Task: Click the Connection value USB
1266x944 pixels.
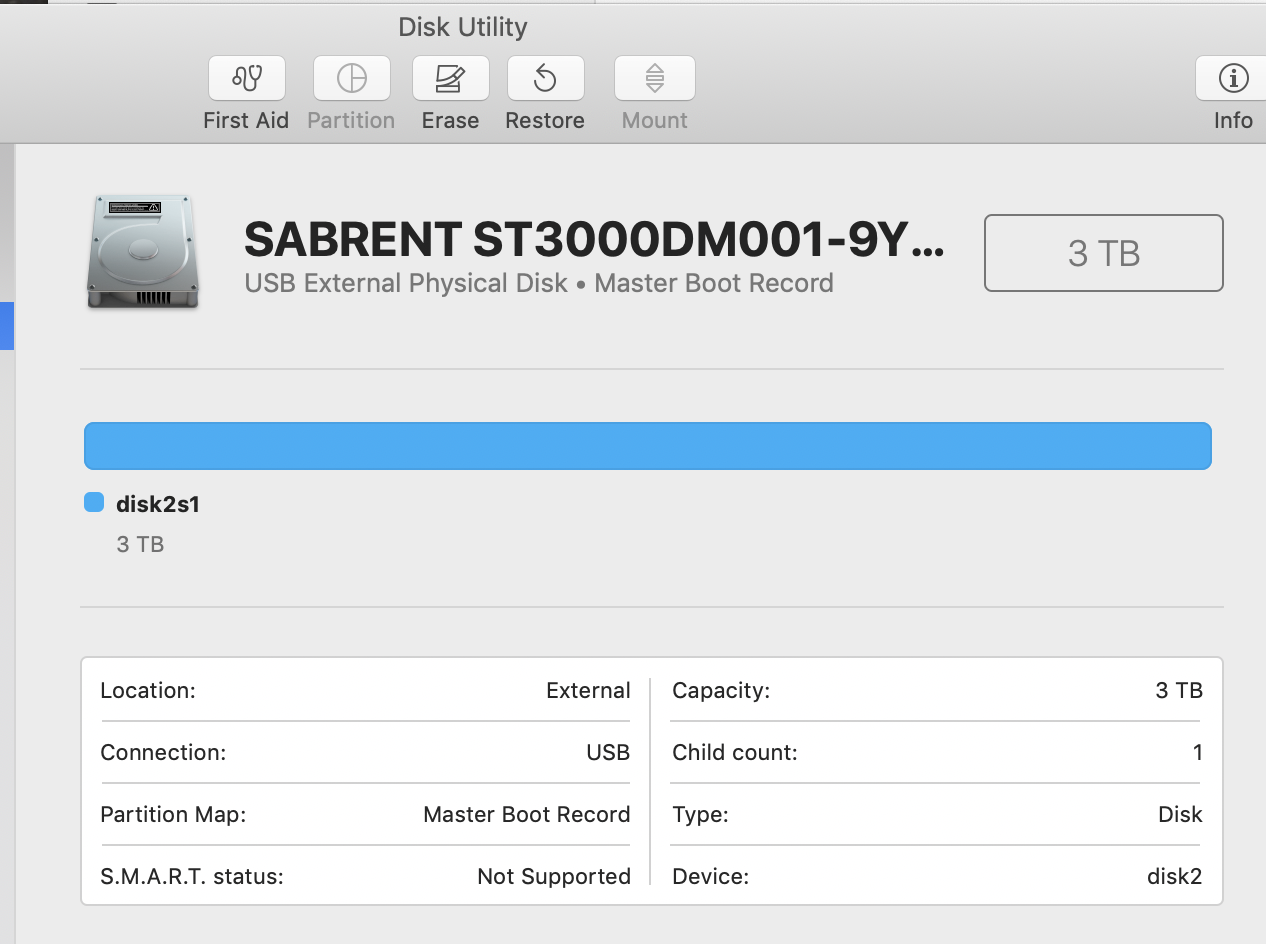Action: coord(608,752)
